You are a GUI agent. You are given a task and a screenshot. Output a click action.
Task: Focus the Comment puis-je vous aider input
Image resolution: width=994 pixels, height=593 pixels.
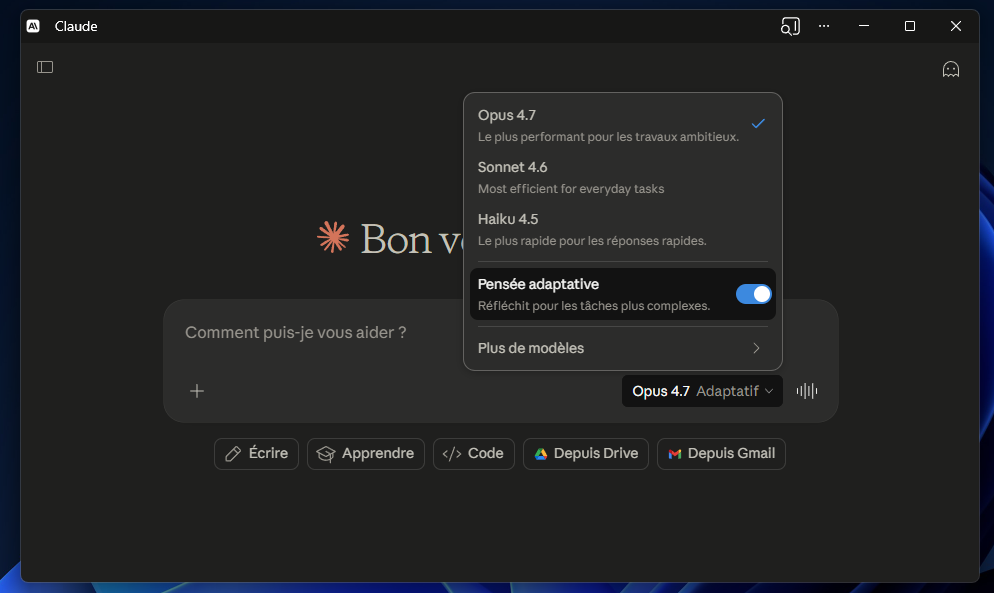pos(400,333)
